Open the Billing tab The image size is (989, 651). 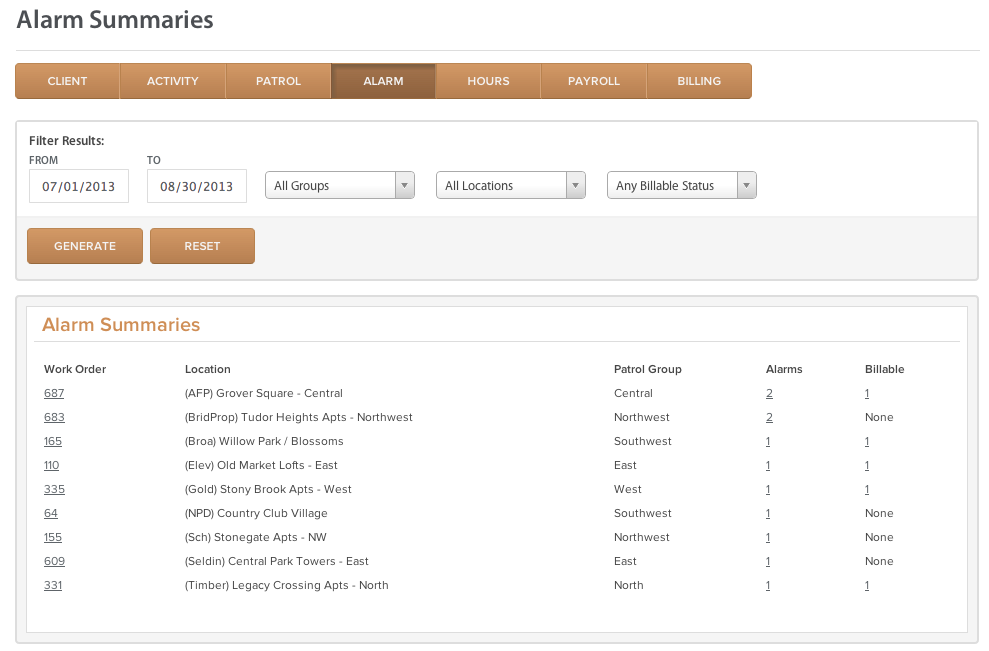point(699,81)
